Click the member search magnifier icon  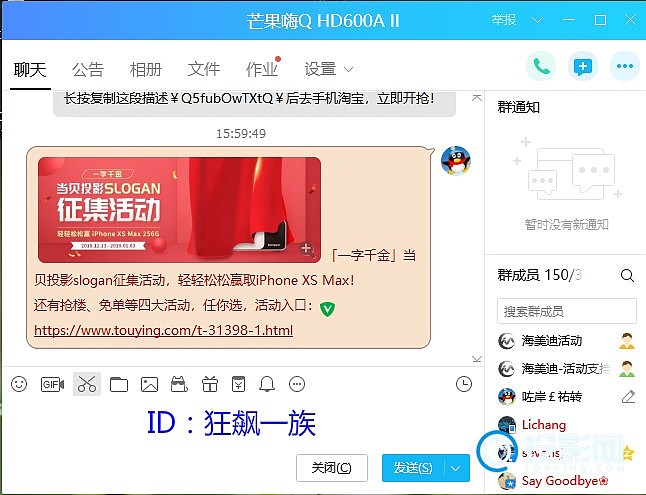627,275
